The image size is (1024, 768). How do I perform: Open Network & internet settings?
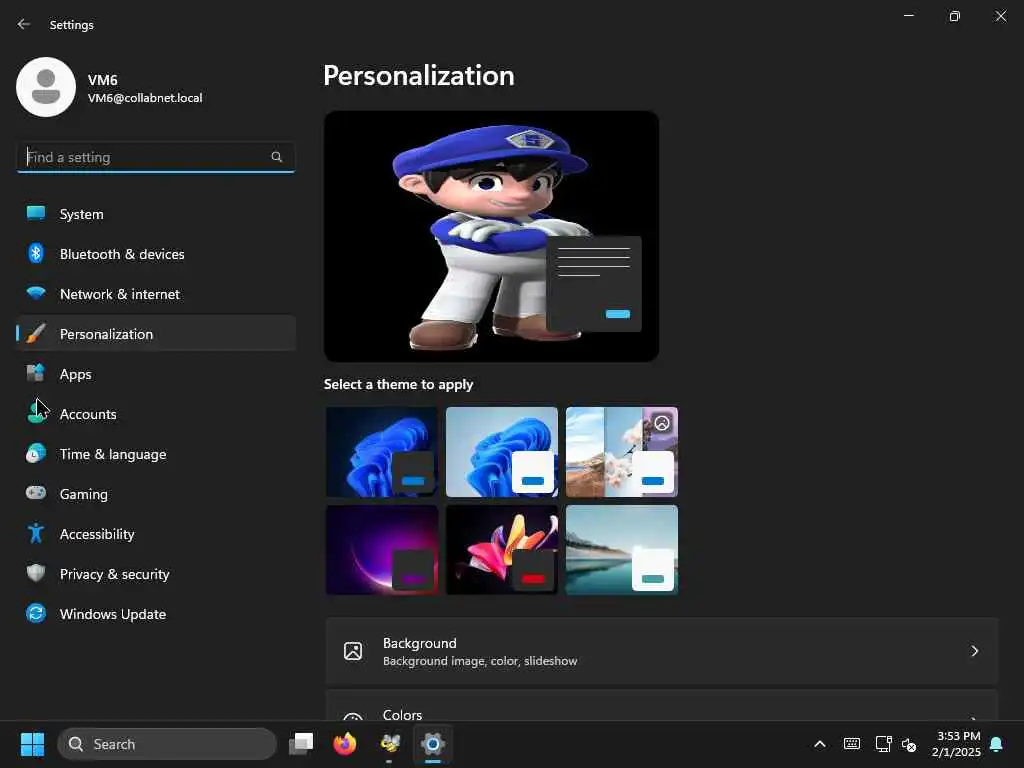156,294
